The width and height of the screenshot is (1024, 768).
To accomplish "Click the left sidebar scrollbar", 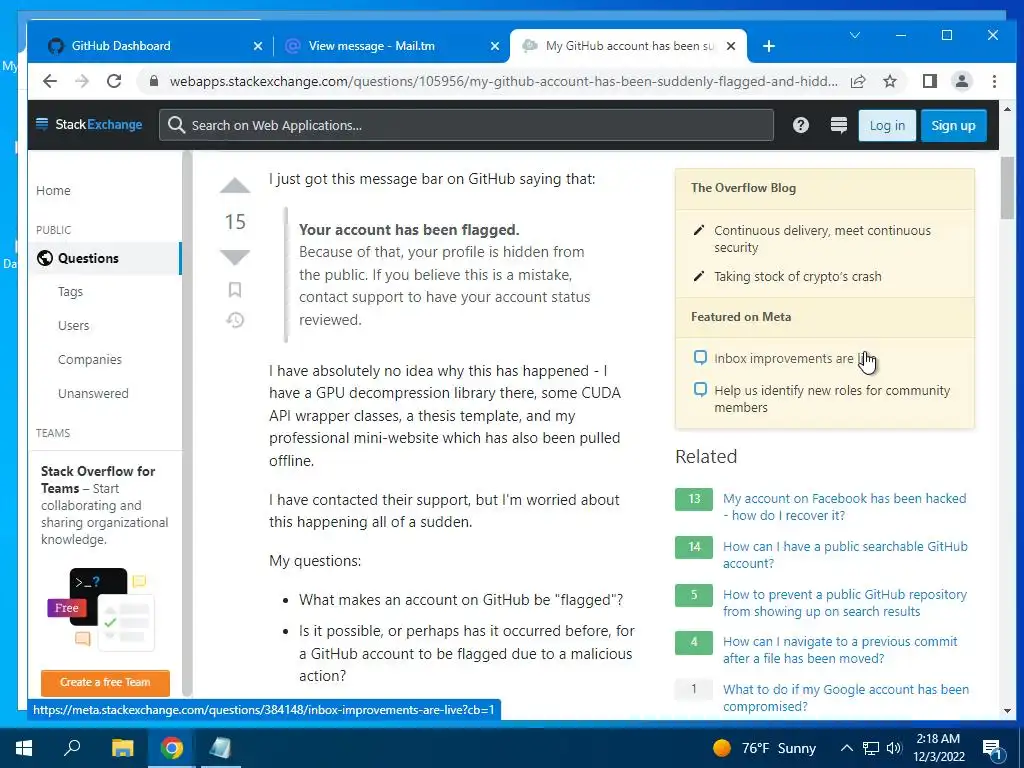I will click(187, 424).
